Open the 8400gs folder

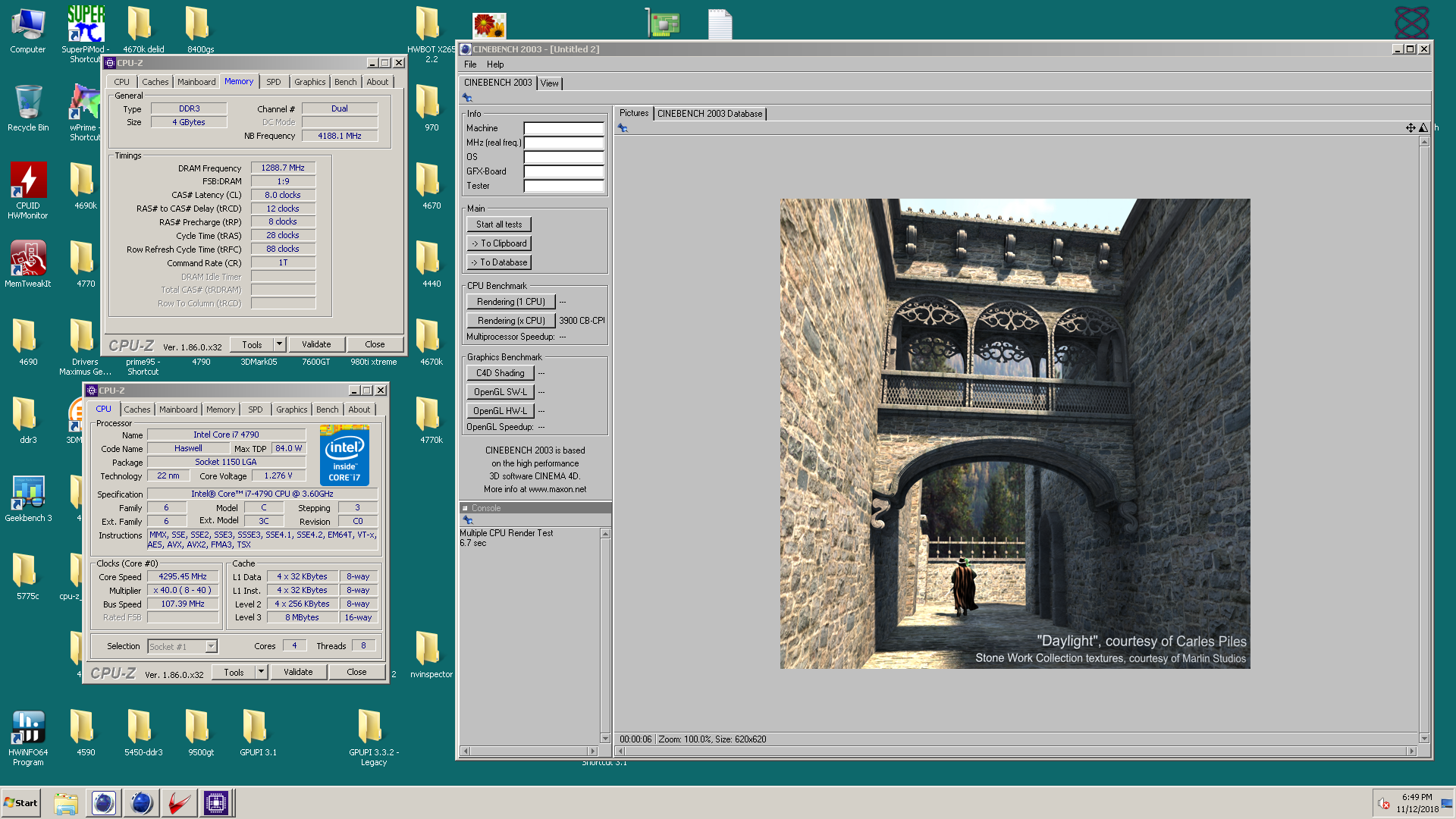click(201, 30)
